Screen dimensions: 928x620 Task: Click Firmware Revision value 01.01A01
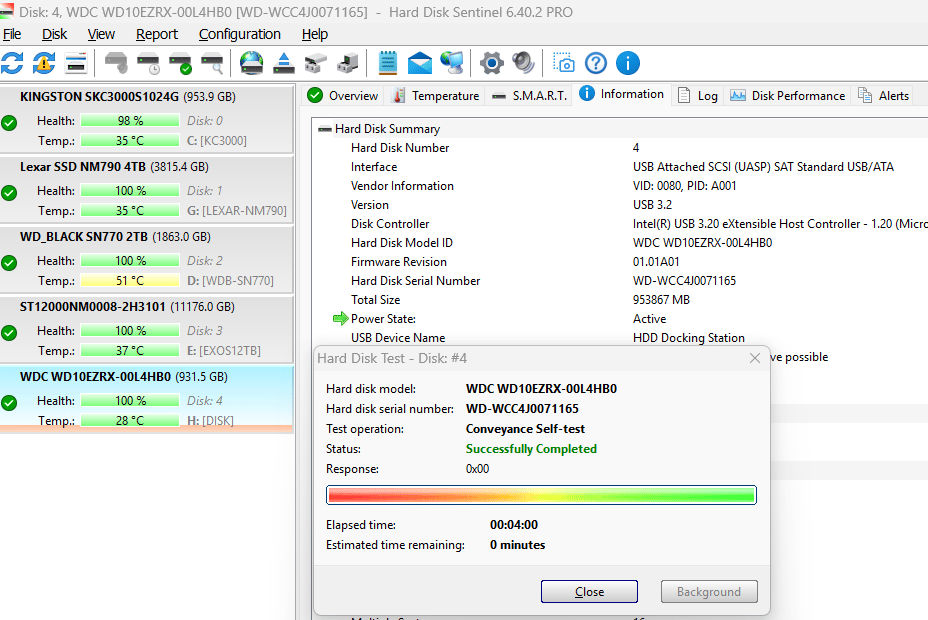pos(656,261)
